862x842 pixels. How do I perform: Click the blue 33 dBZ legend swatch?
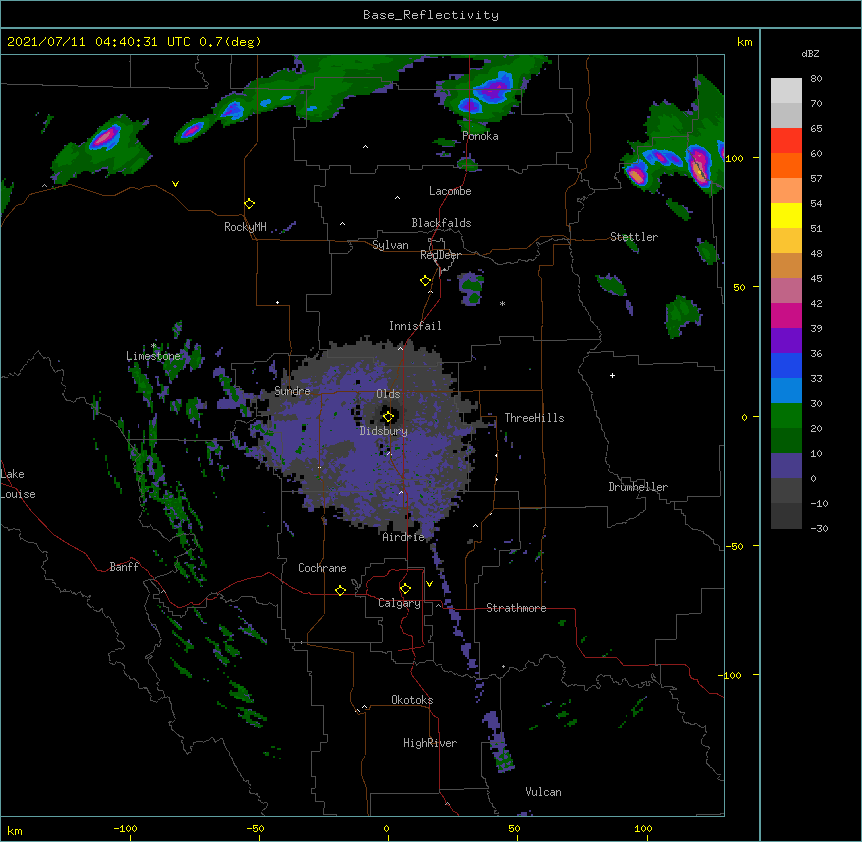pos(786,365)
